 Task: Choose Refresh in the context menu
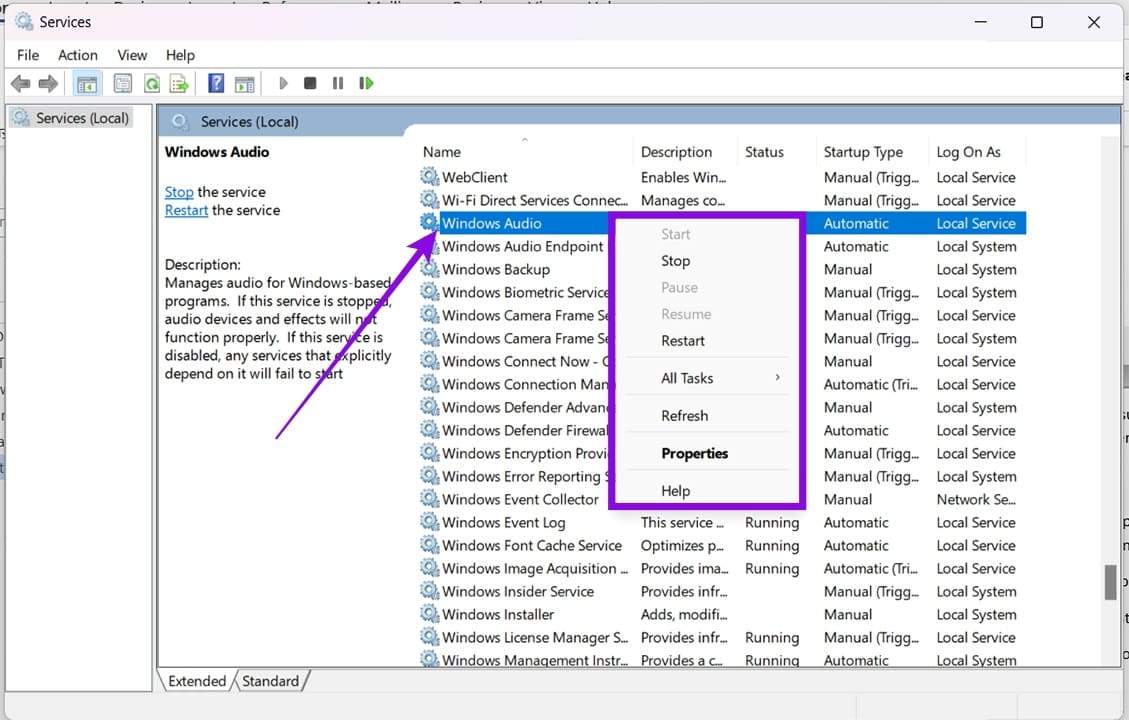[x=706, y=415]
